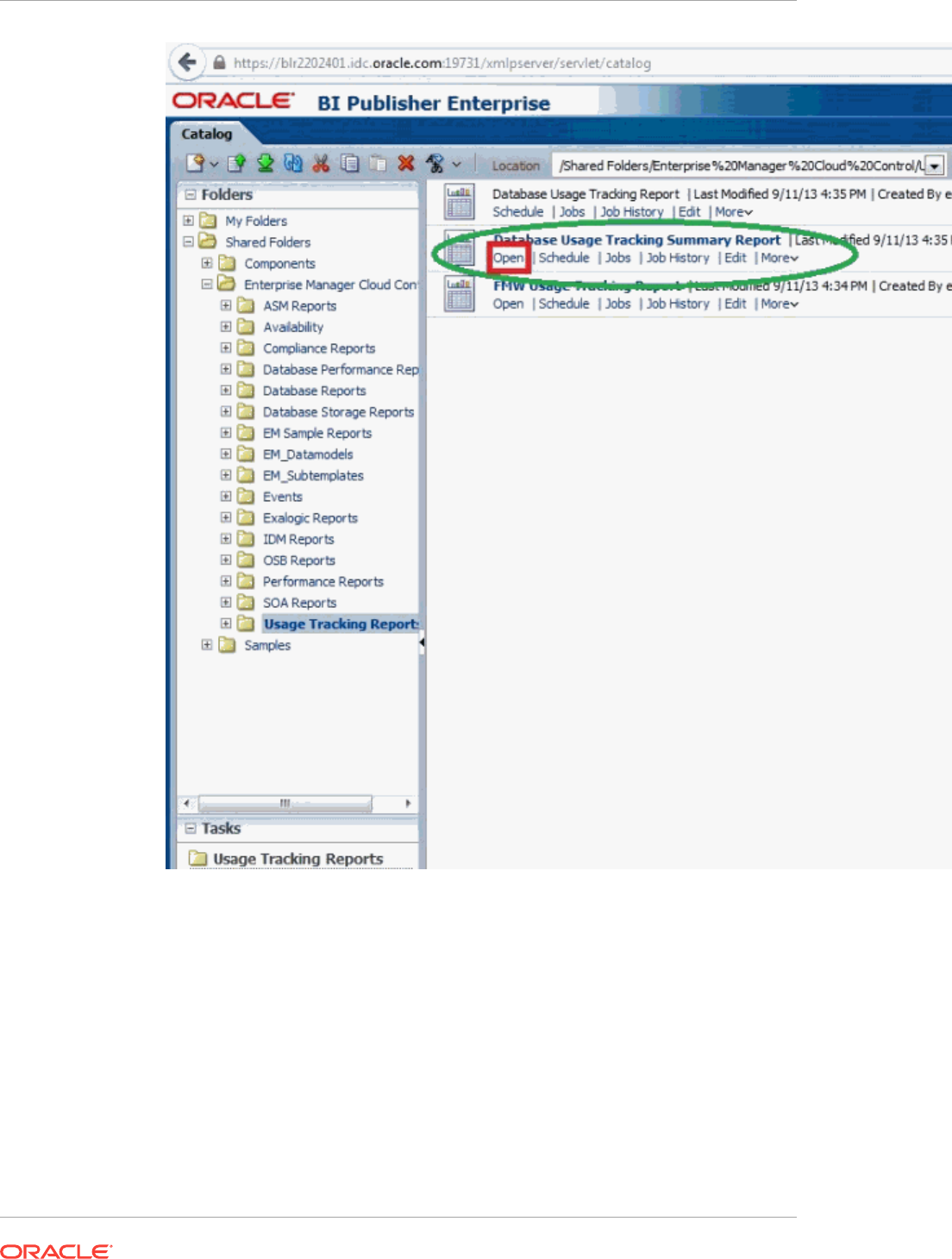Expand the Samples tree node
Viewport: 952px width, 1259px height.
click(x=207, y=645)
